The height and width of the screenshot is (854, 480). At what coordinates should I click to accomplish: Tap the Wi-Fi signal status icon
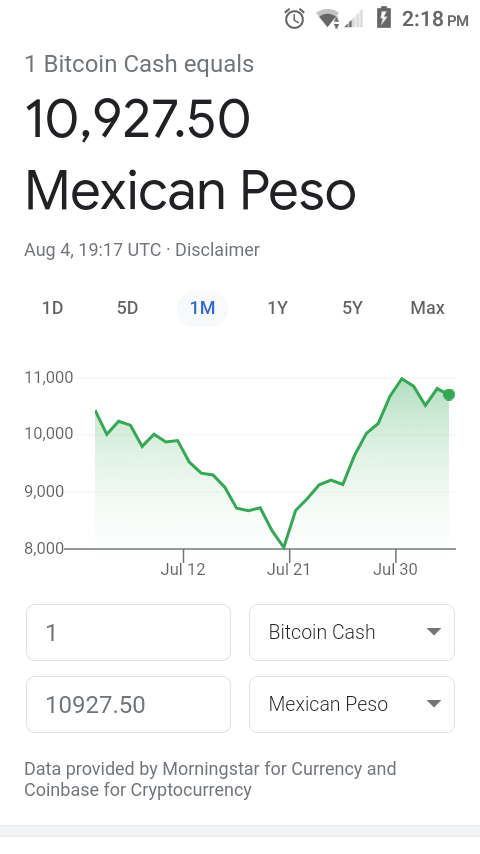click(328, 19)
